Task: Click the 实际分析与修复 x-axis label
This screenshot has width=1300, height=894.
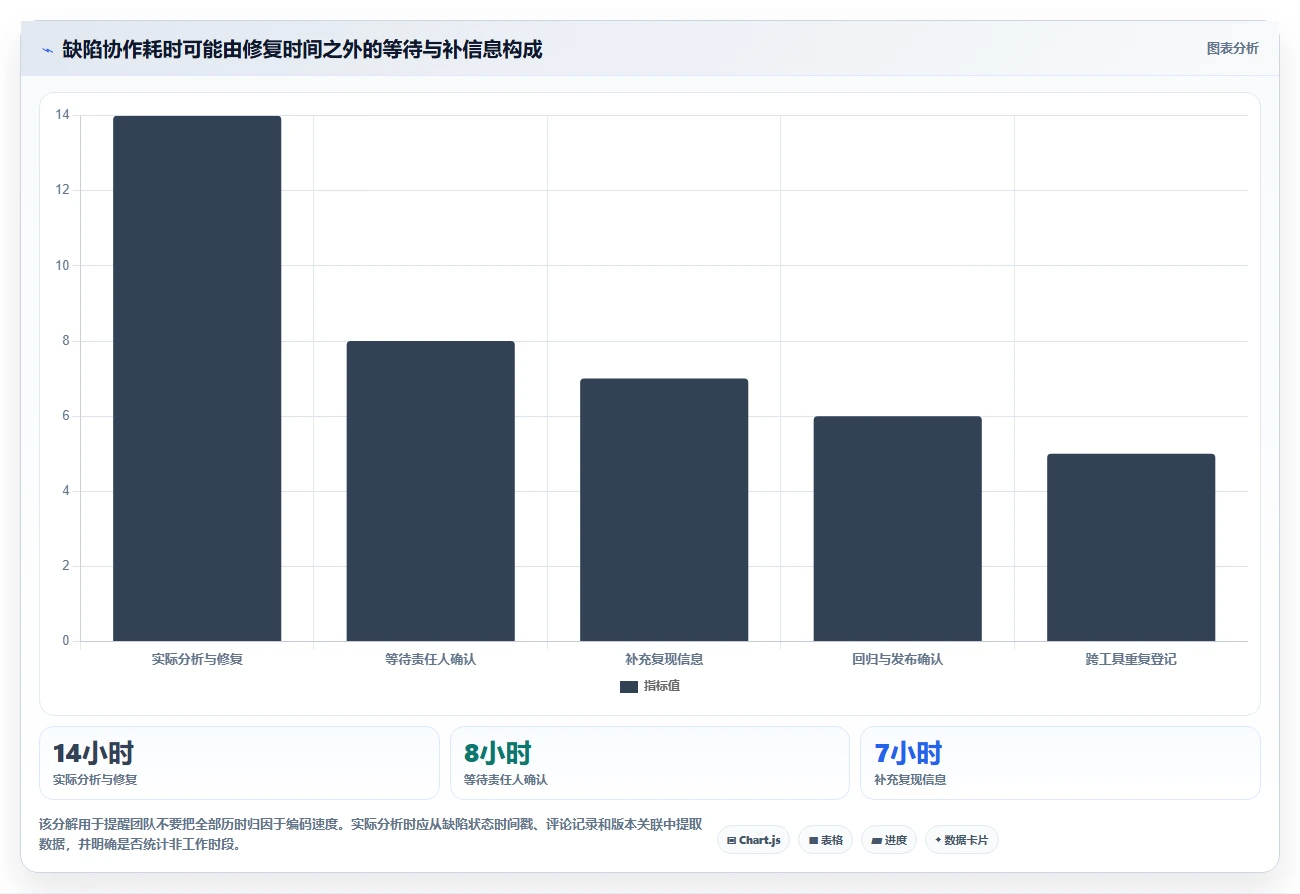Action: tap(197, 660)
